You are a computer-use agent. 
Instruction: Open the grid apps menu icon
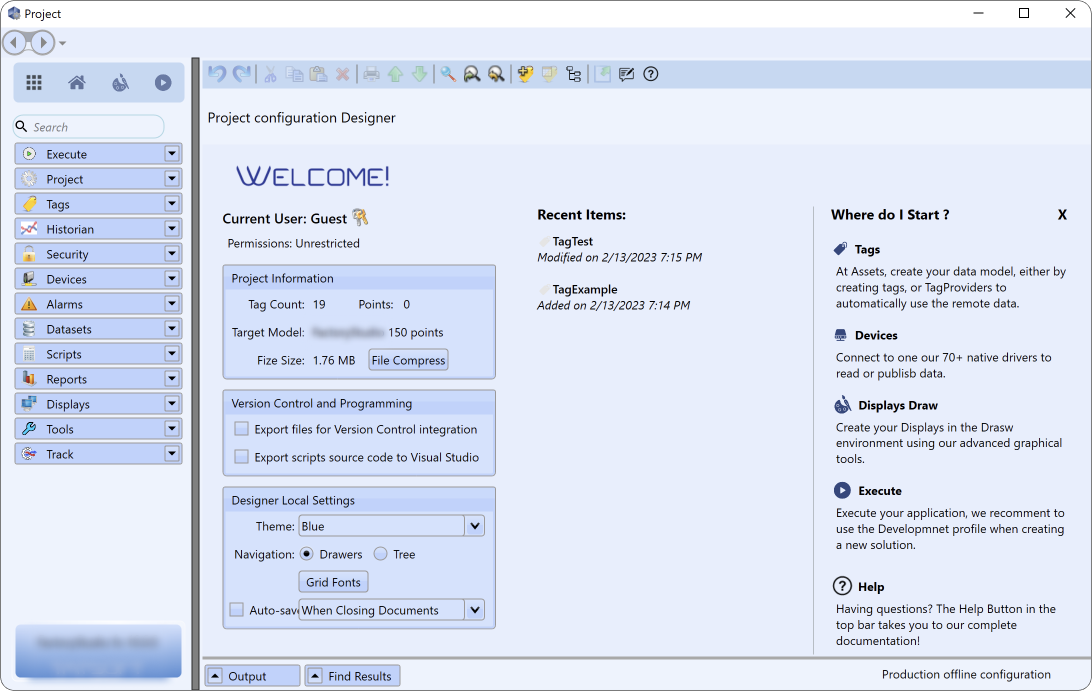34,83
